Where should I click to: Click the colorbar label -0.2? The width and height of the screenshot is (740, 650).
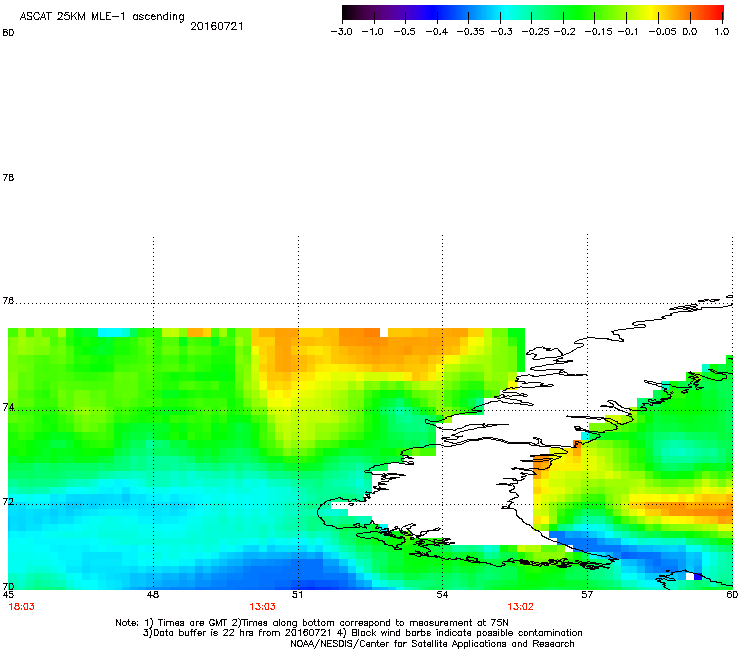click(x=564, y=32)
